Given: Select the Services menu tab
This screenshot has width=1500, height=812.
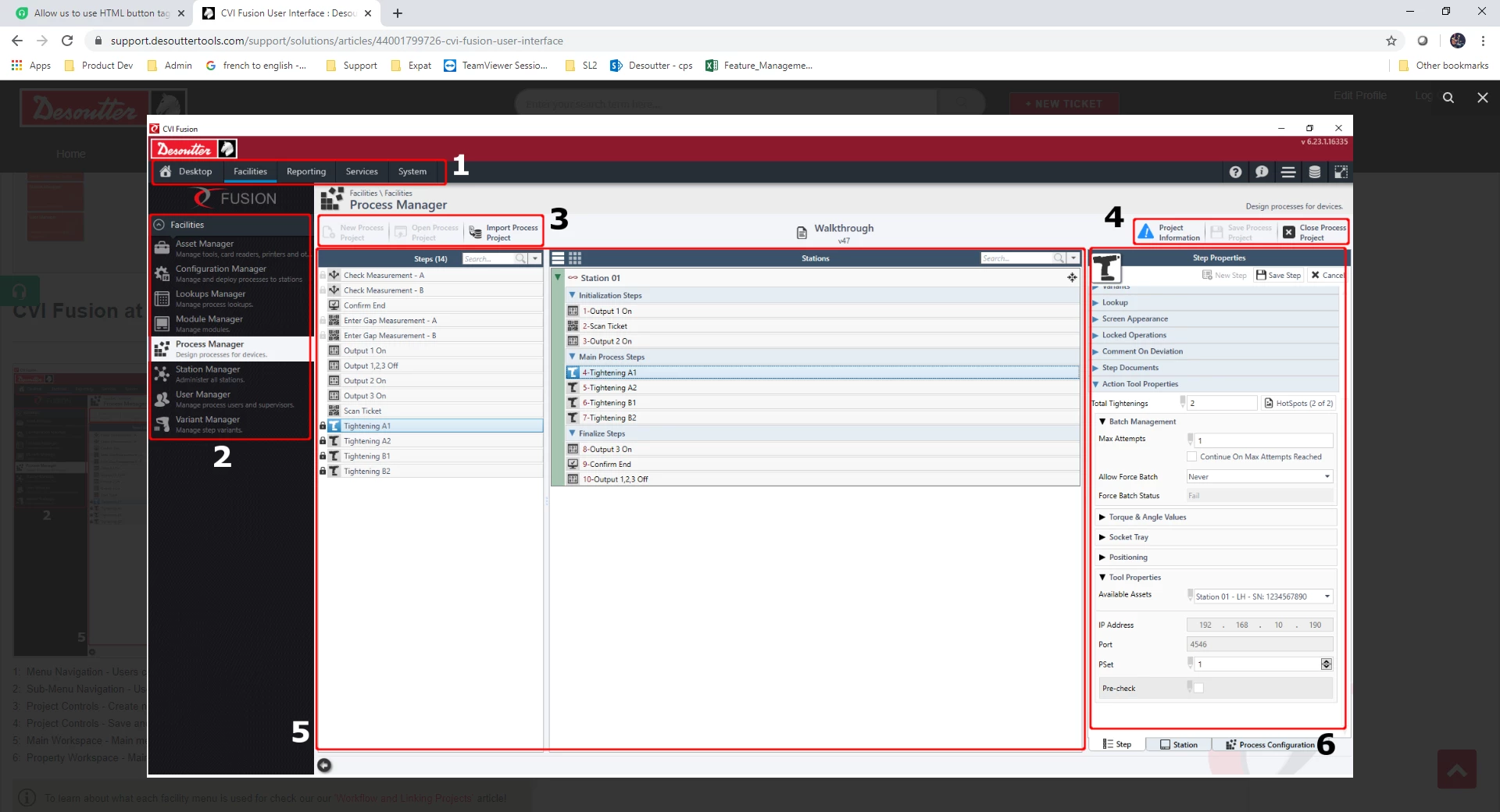Looking at the screenshot, I should (x=362, y=172).
